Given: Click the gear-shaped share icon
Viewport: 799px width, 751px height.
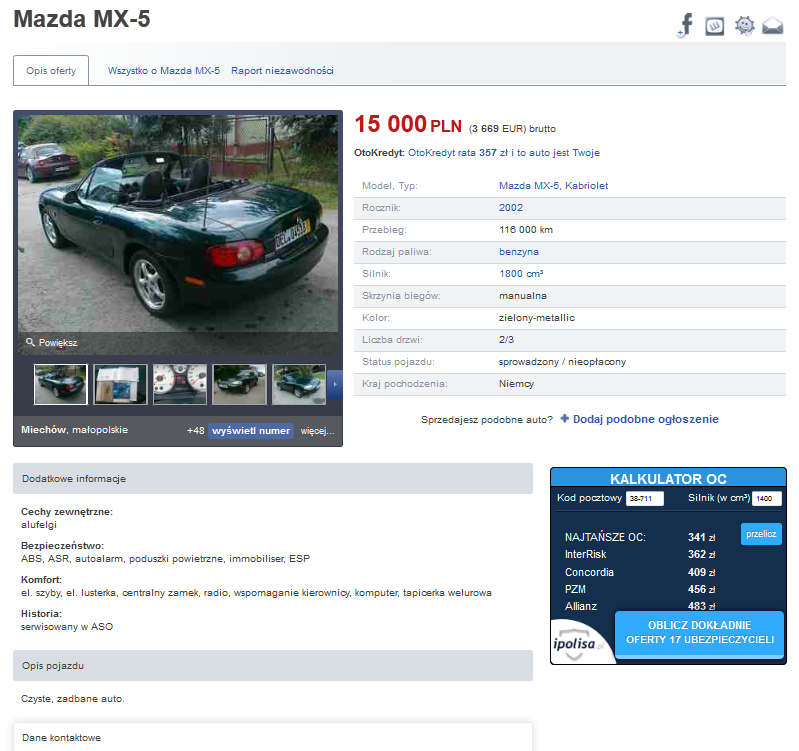Looking at the screenshot, I should click(744, 25).
